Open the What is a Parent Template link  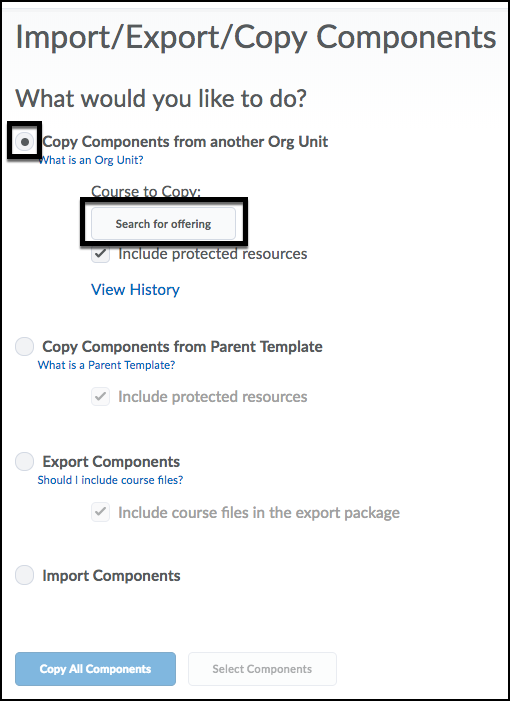click(x=106, y=365)
